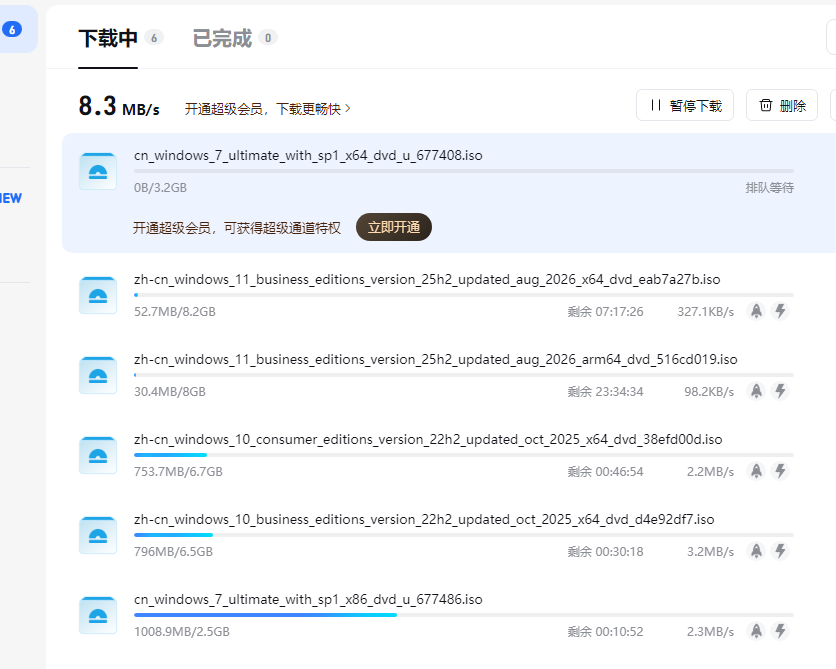Screen dimensions: 836x669
Task: Click 删除 button with trash icon
Action: [x=782, y=106]
